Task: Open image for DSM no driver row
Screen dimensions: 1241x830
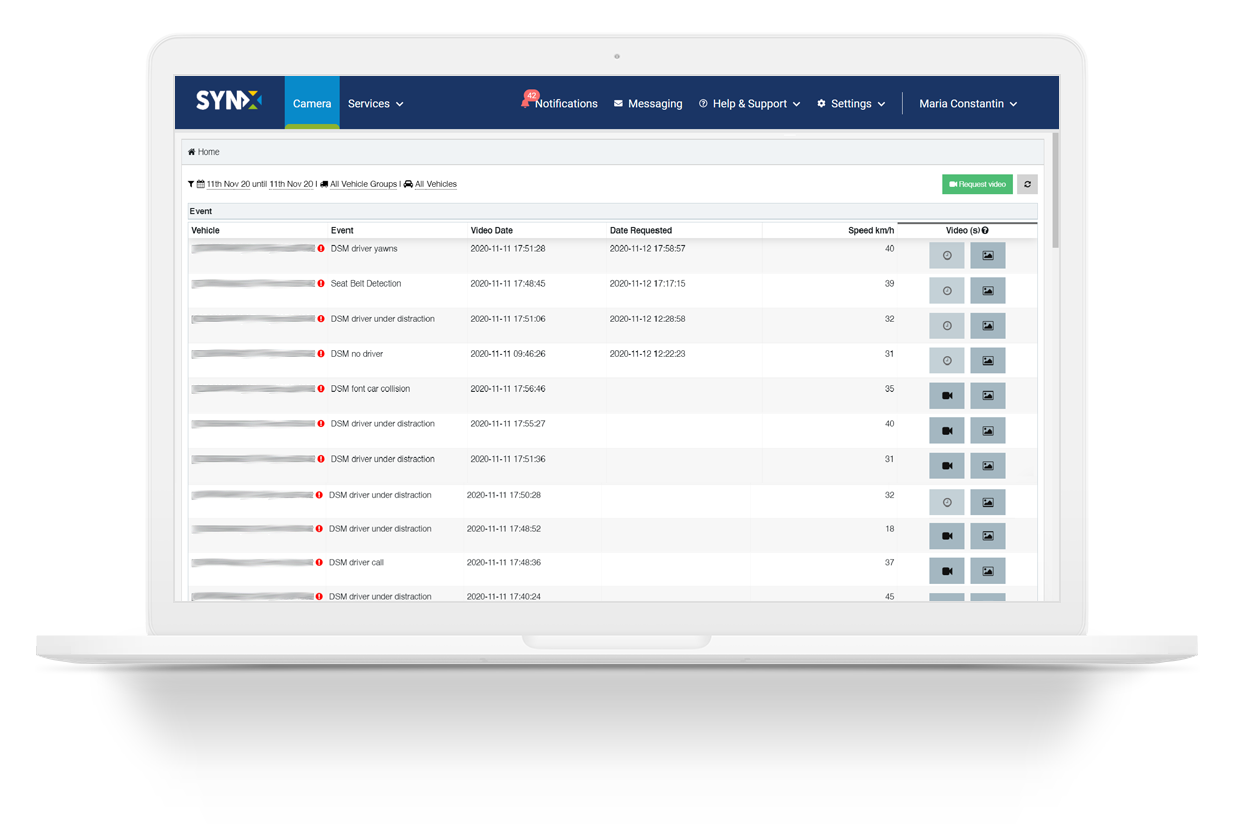Action: click(x=988, y=361)
